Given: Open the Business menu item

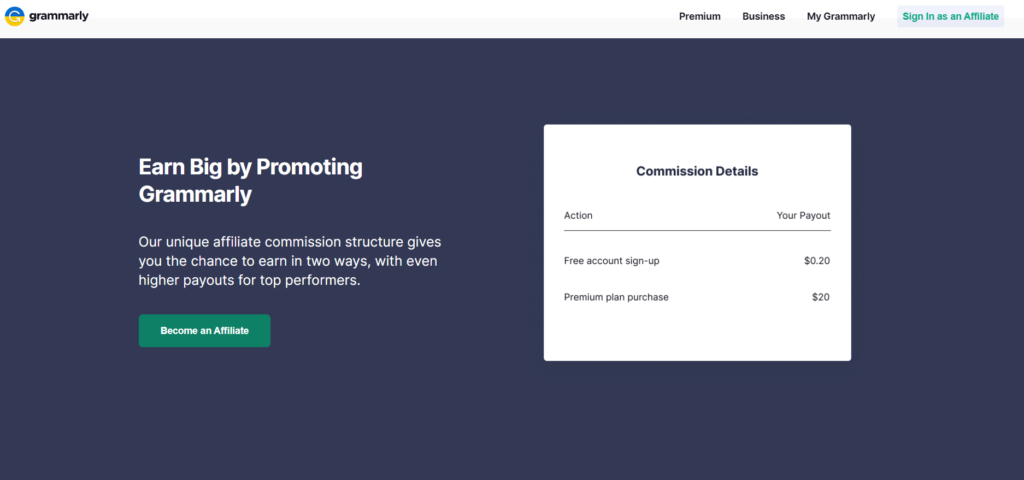Looking at the screenshot, I should pos(763,16).
